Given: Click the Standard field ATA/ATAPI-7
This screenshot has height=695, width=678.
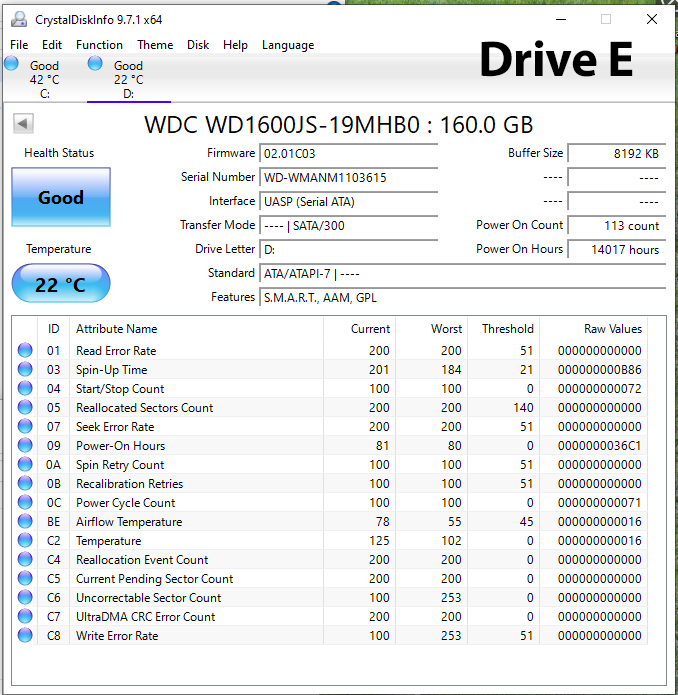Looking at the screenshot, I should 463,273.
